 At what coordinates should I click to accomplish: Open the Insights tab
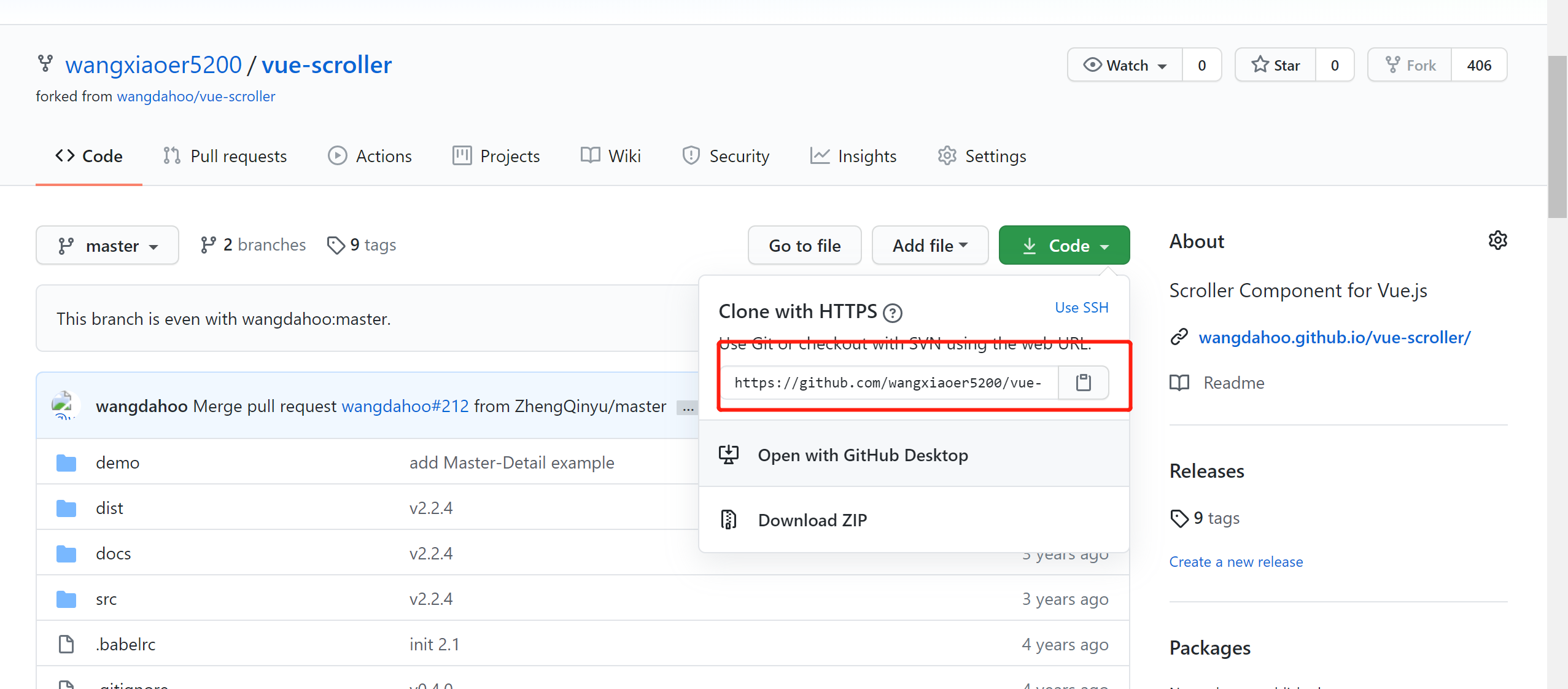click(x=853, y=156)
